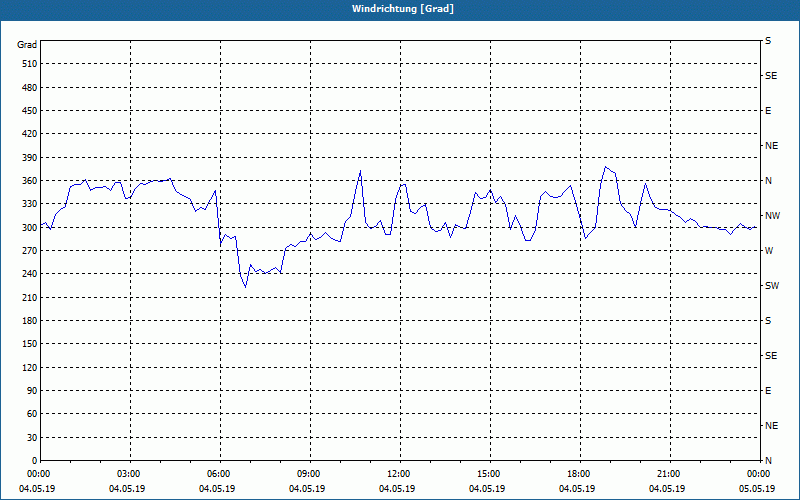Viewport: 800px width, 500px height.
Task: Select the 300 y-axis value
Action: 30,227
